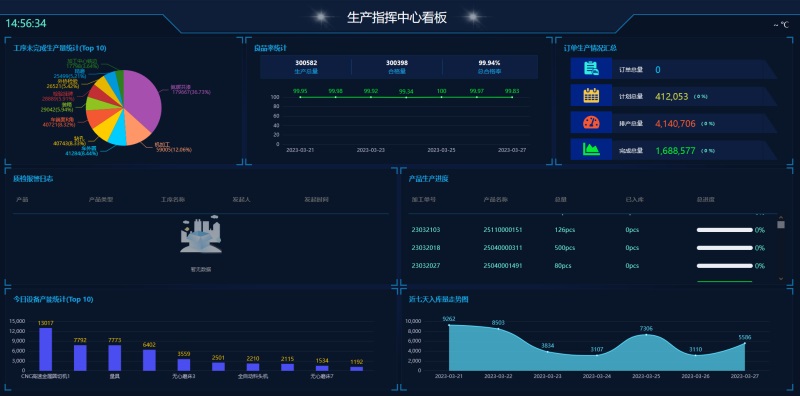Click the production progress scrollbar thumb
The height and width of the screenshot is (396, 800).
coord(781,225)
